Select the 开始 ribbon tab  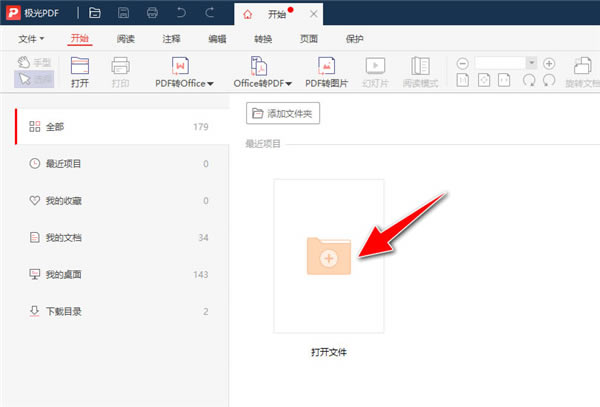click(80, 39)
